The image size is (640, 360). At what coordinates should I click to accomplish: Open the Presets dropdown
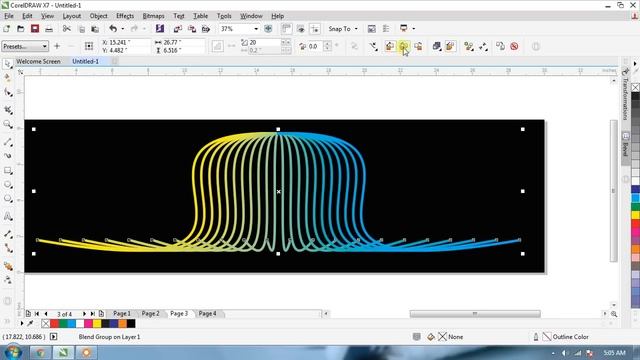pos(25,46)
